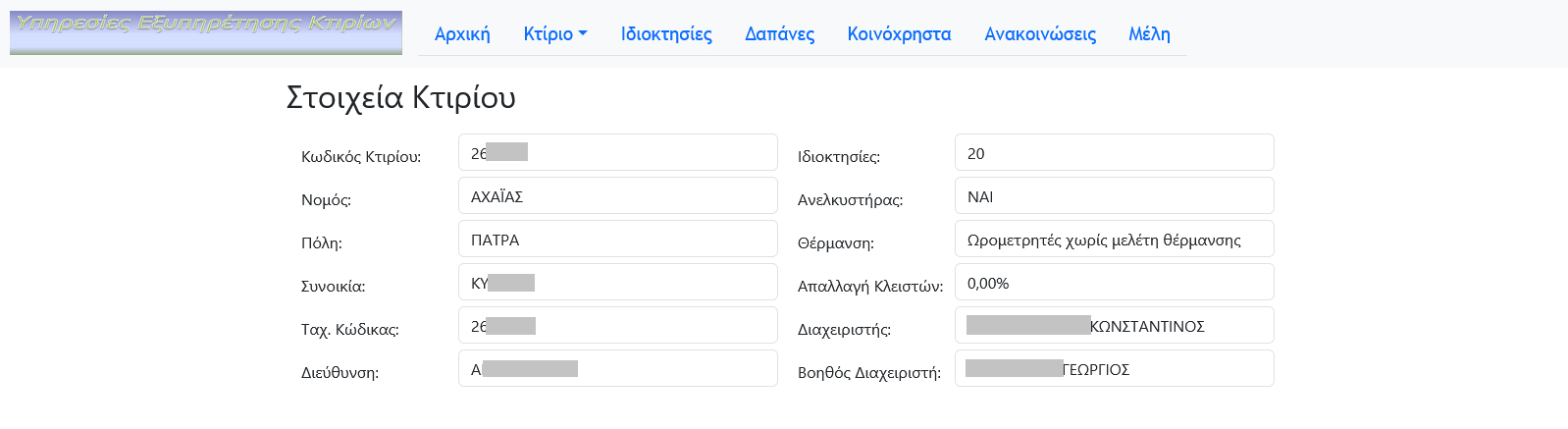Click the Ιδιοκτησίες field showing 20
This screenshot has width=1568, height=429.
tap(1114, 153)
